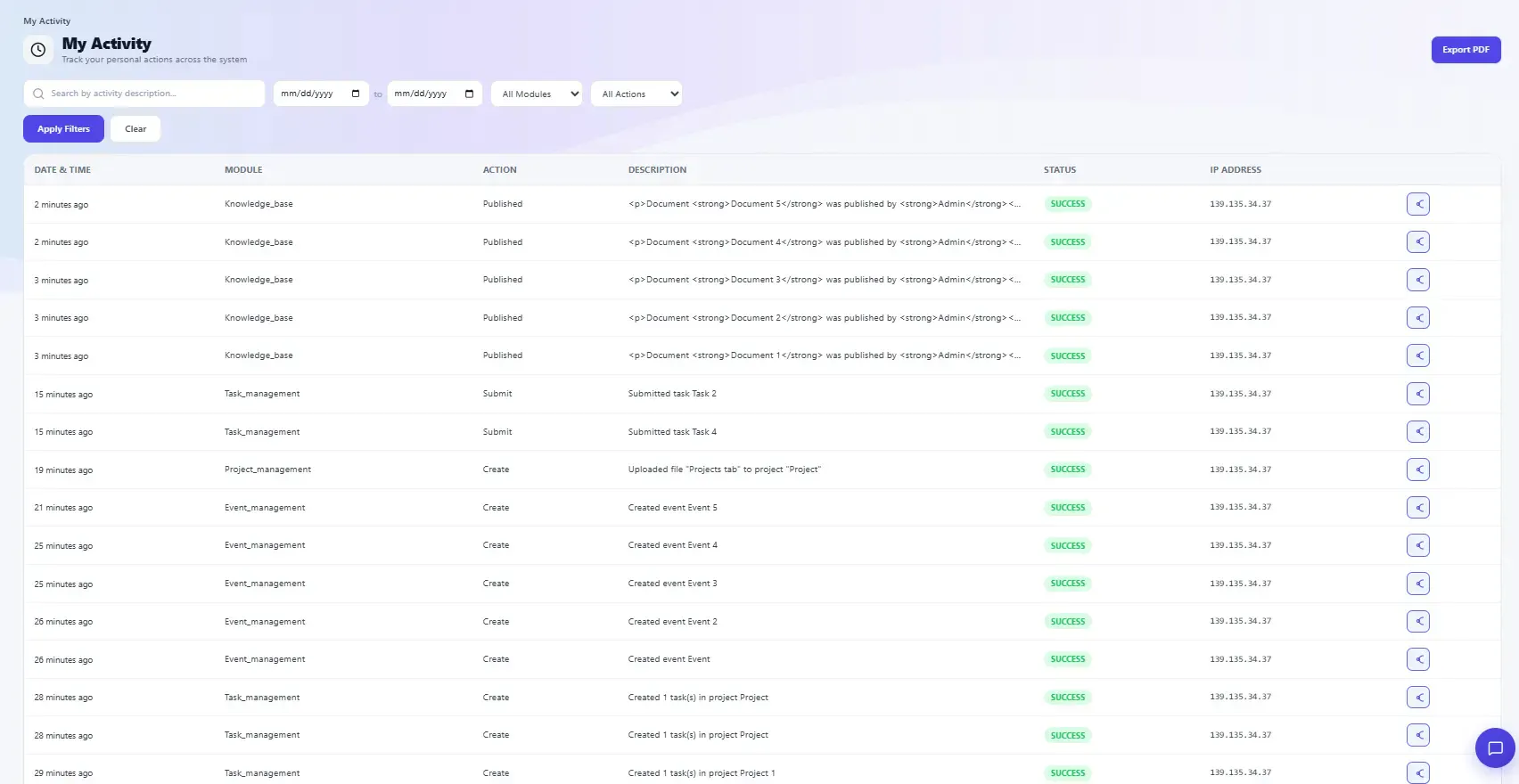Click SUCCESS badge for Created event Event 5
Screen dimensions: 1519x784
pyautogui.click(x=1068, y=508)
